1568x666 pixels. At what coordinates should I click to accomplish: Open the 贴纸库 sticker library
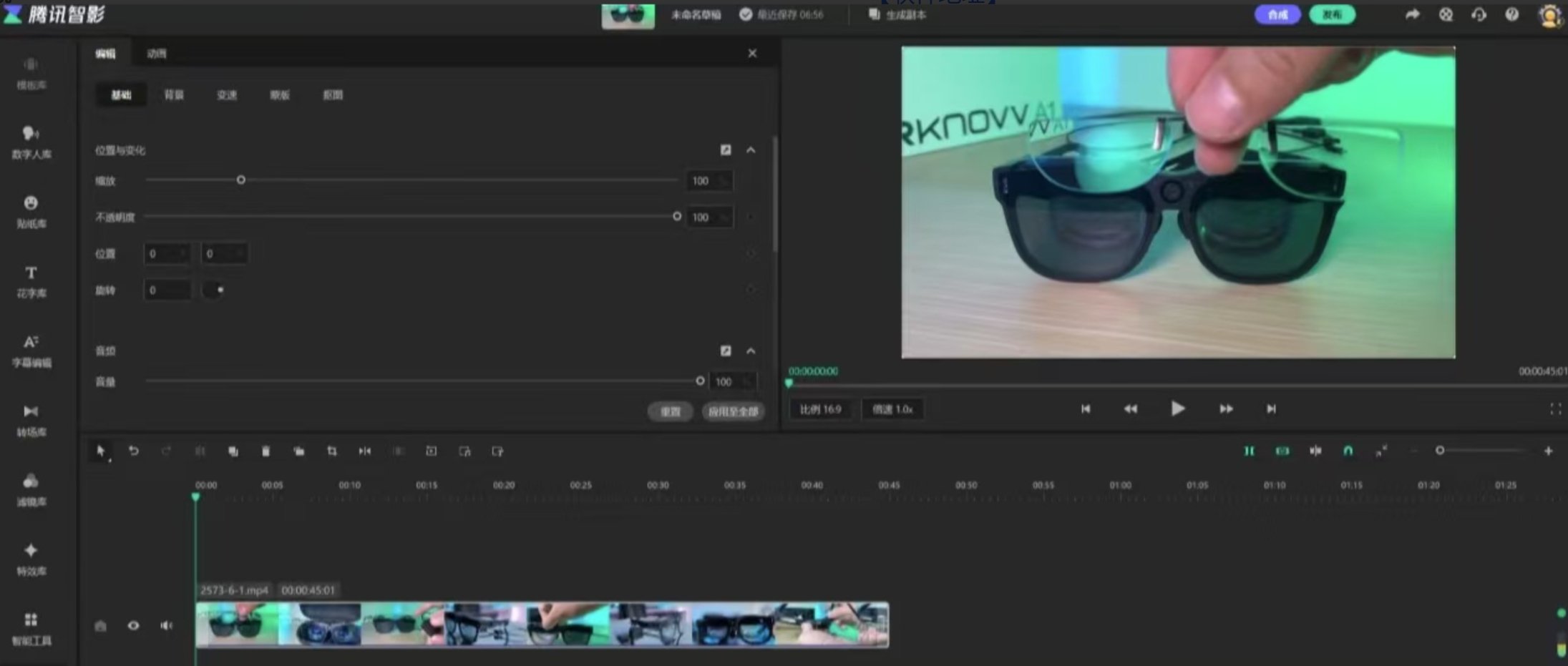[x=31, y=211]
